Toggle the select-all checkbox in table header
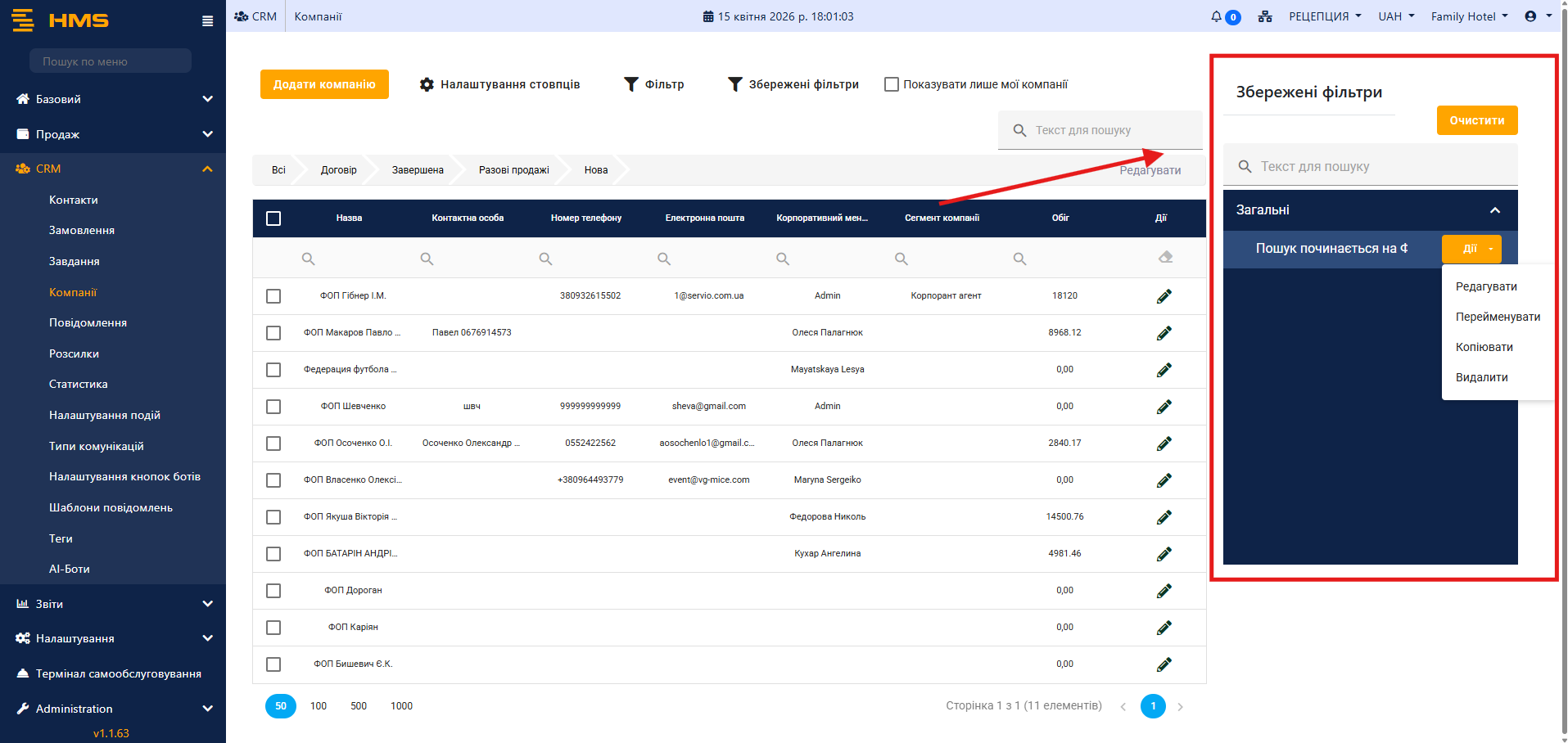The height and width of the screenshot is (743, 1568). 273,218
